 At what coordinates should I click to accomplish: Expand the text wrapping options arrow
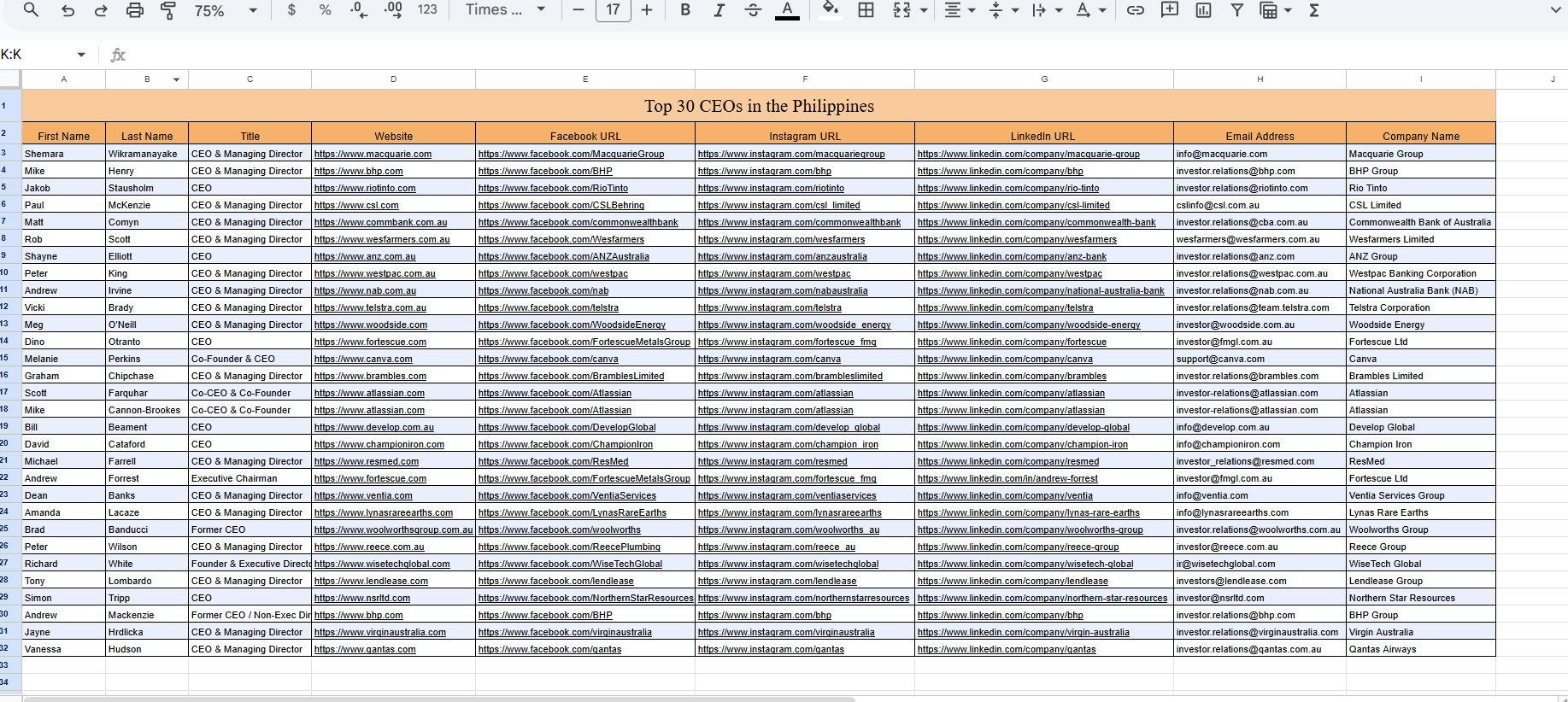1059,10
